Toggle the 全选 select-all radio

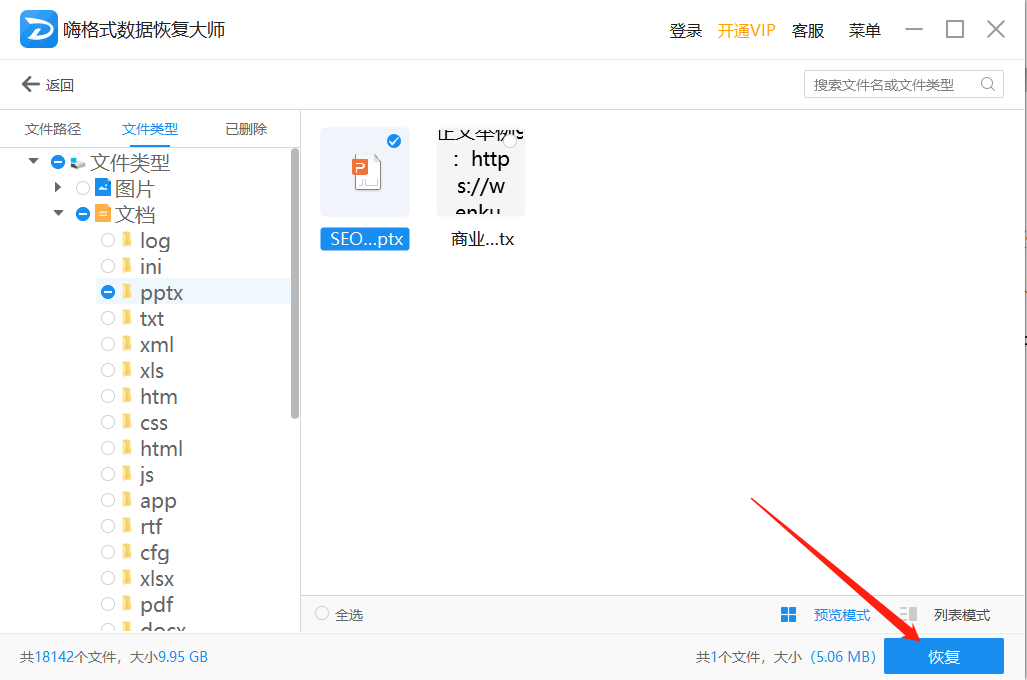pyautogui.click(x=322, y=613)
